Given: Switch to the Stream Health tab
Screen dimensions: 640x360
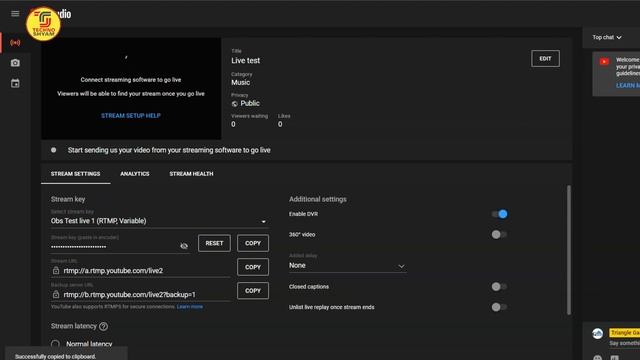Looking at the screenshot, I should [191, 174].
